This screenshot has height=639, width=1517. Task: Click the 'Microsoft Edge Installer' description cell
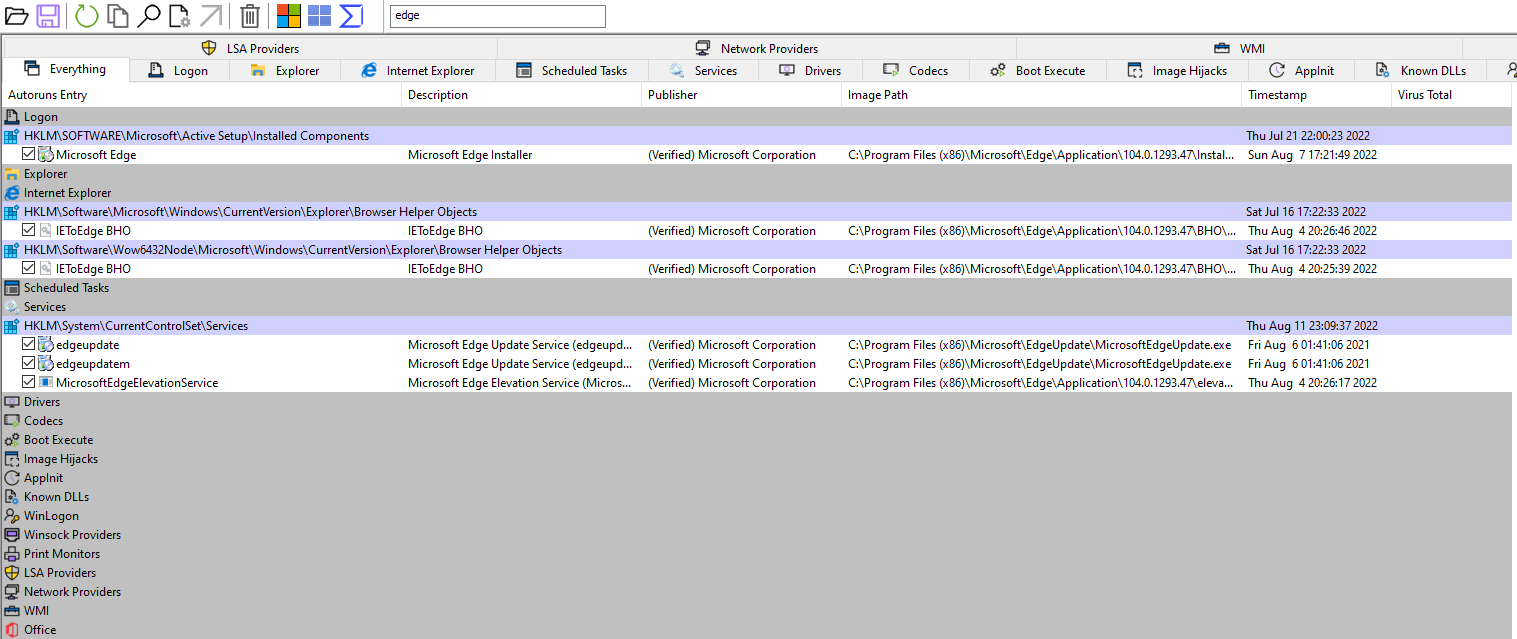(x=470, y=155)
